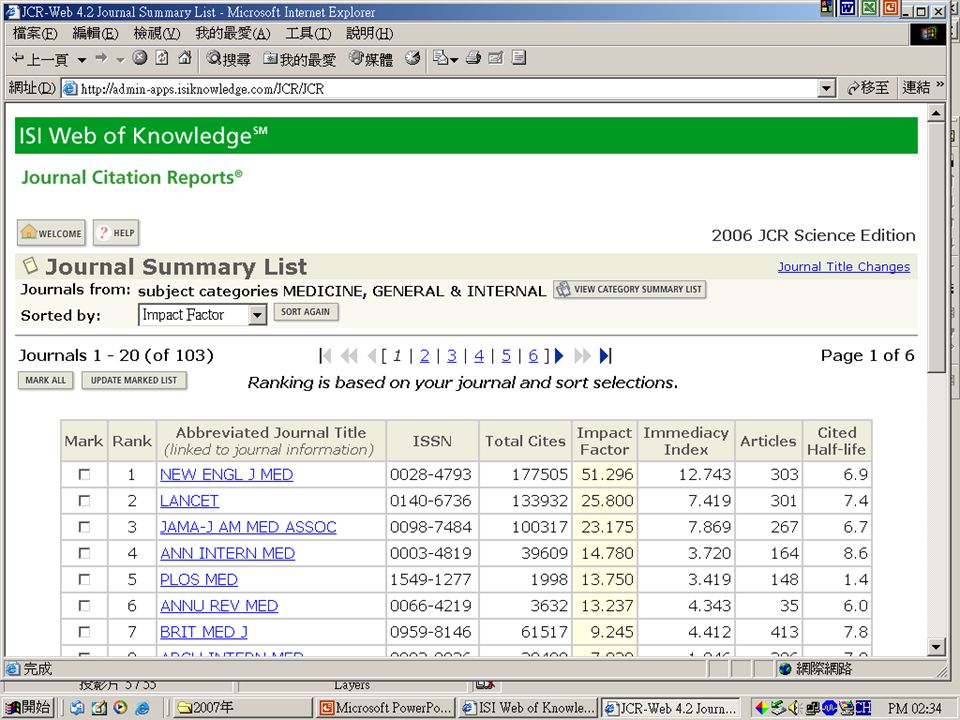Image resolution: width=960 pixels, height=720 pixels.
Task: Open the File (檔案) menu
Action: tap(35, 33)
